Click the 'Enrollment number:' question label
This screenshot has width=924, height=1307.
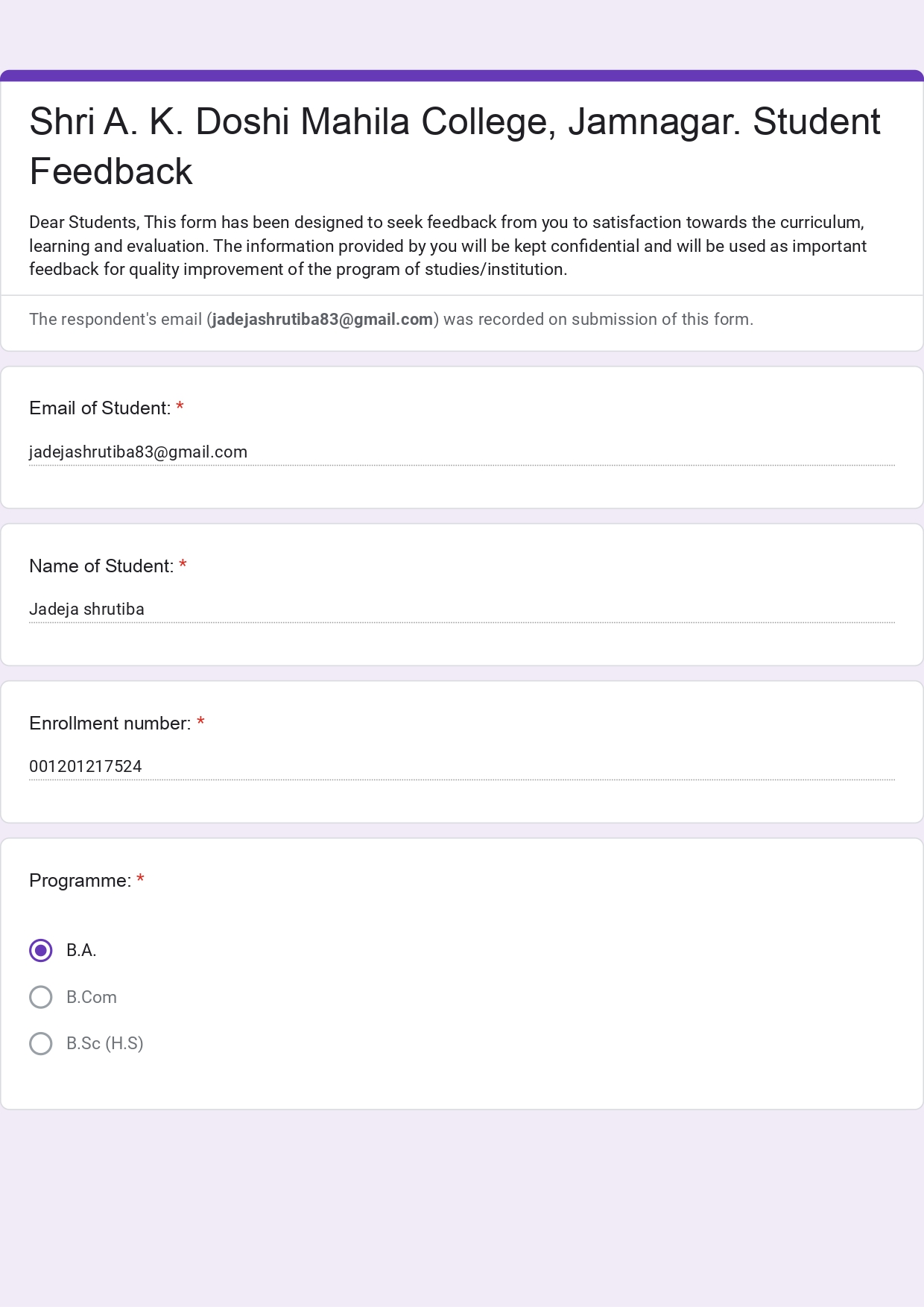110,724
